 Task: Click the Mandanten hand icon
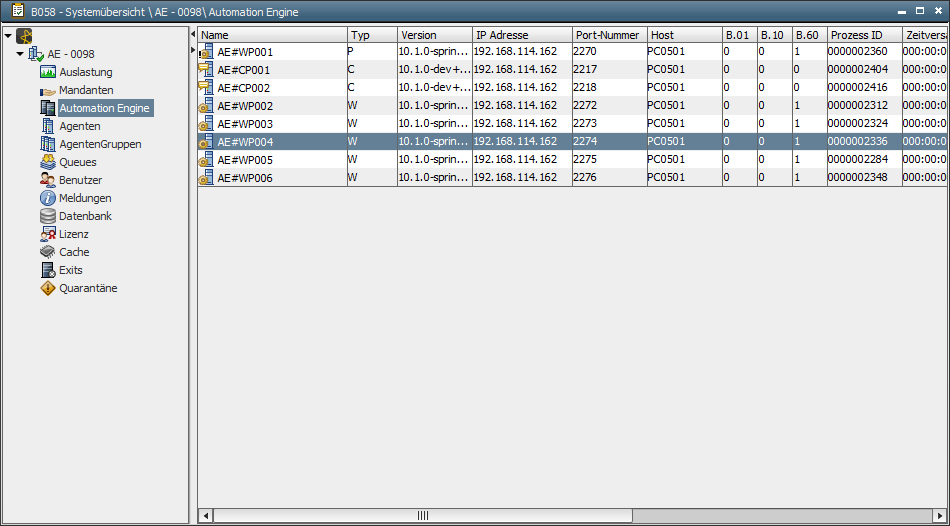(x=48, y=90)
